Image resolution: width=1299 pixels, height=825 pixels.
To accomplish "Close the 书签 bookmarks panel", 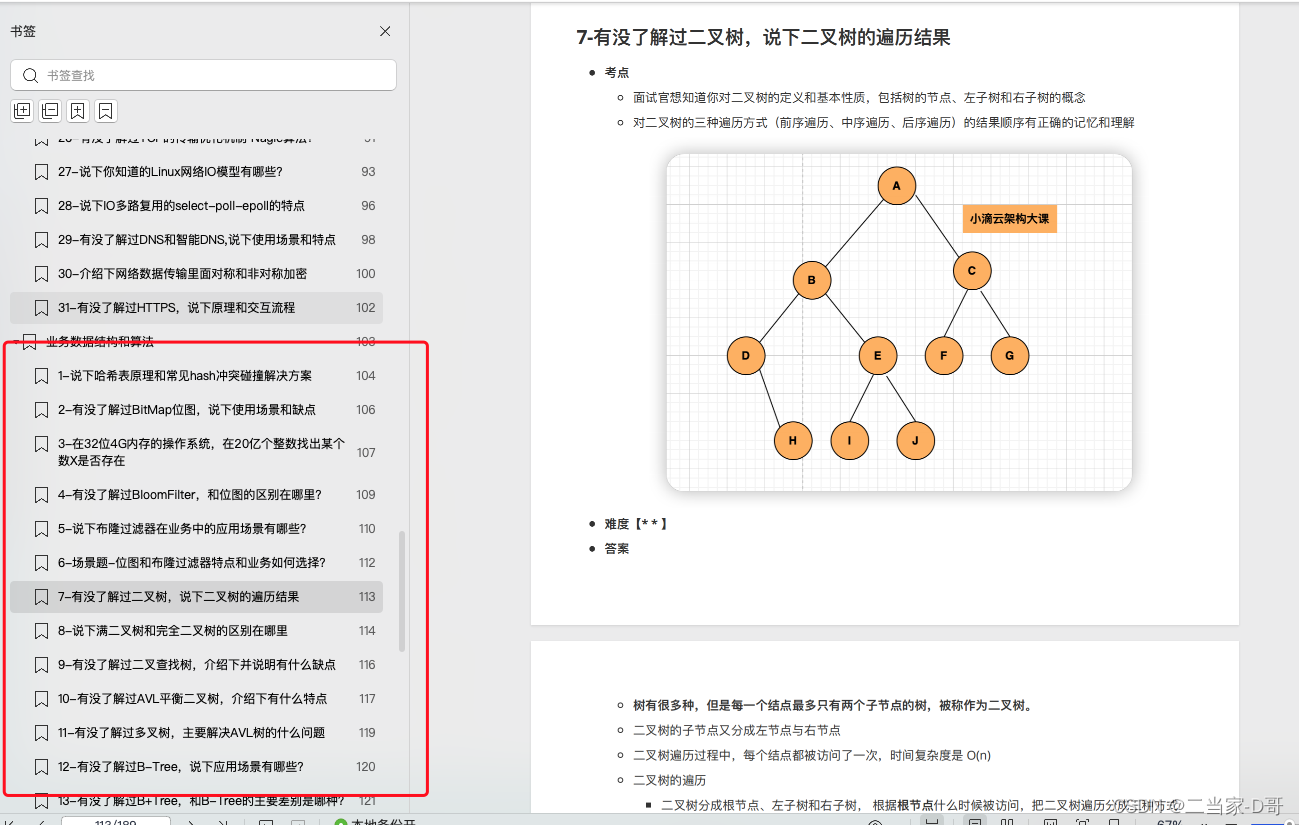I will tap(385, 31).
